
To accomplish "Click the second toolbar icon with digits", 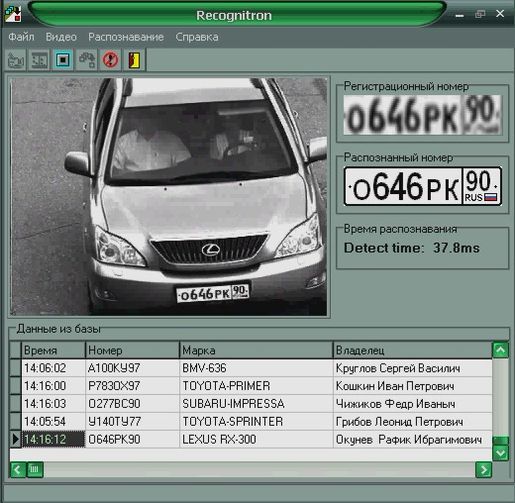I will (39, 60).
